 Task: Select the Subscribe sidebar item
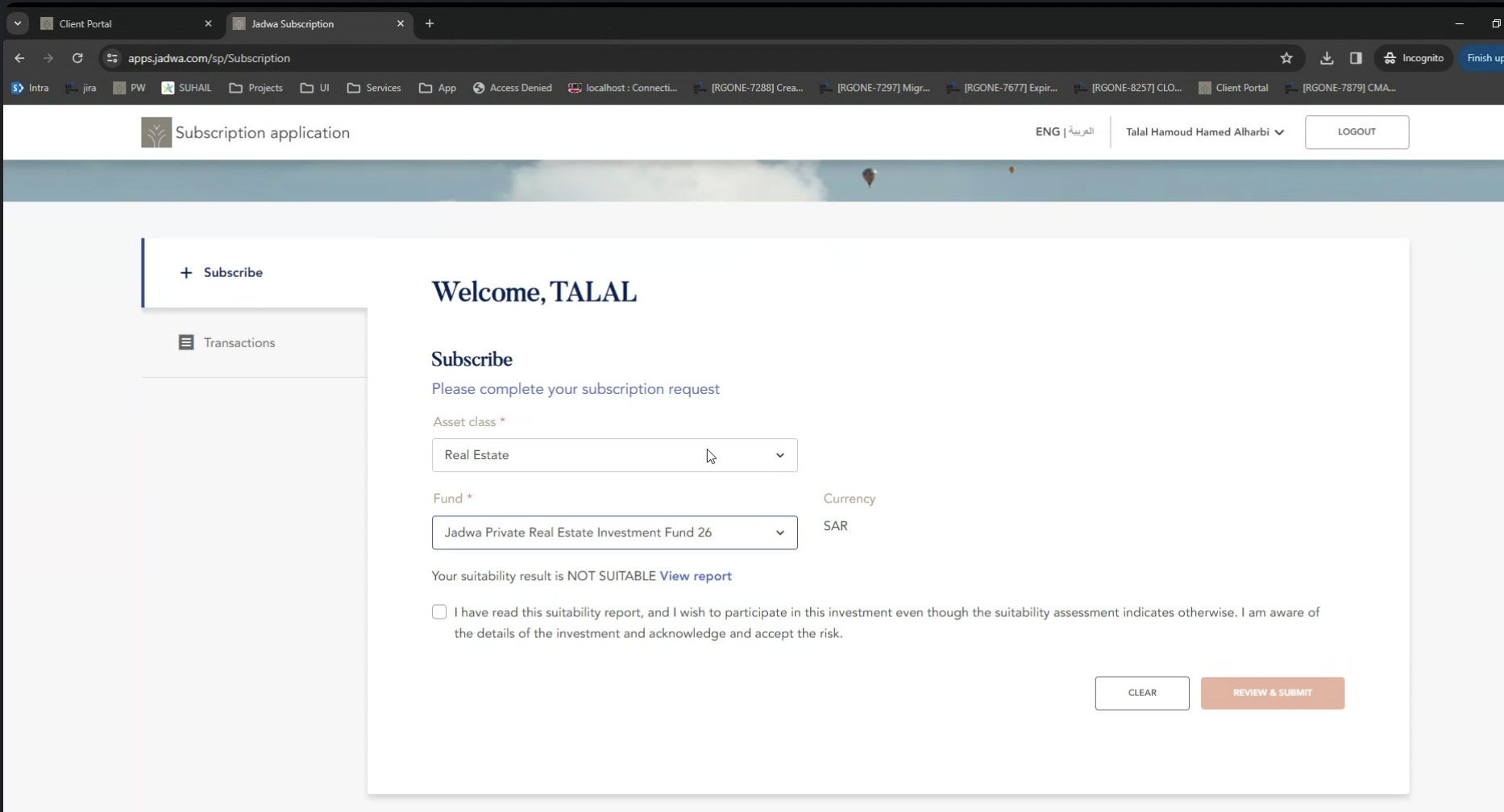click(x=232, y=272)
